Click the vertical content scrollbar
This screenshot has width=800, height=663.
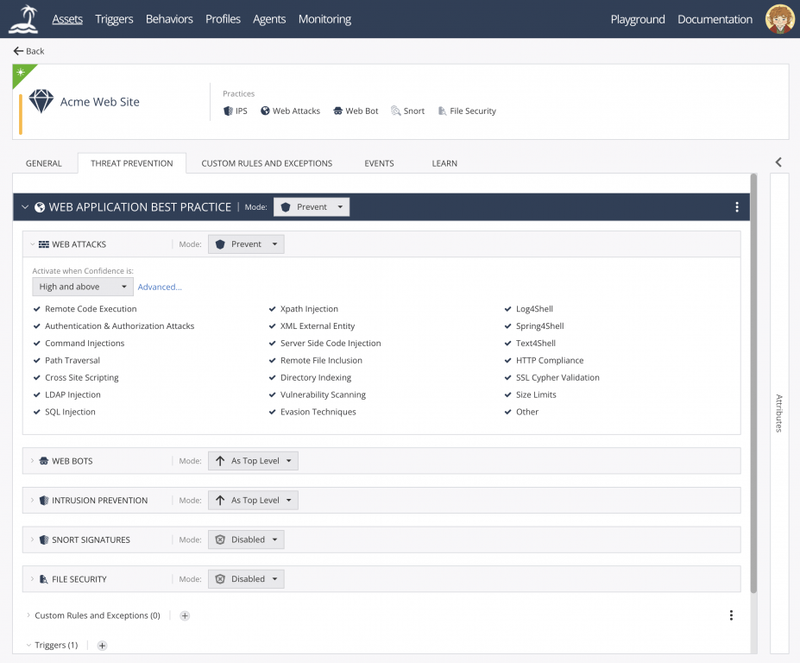tap(754, 383)
